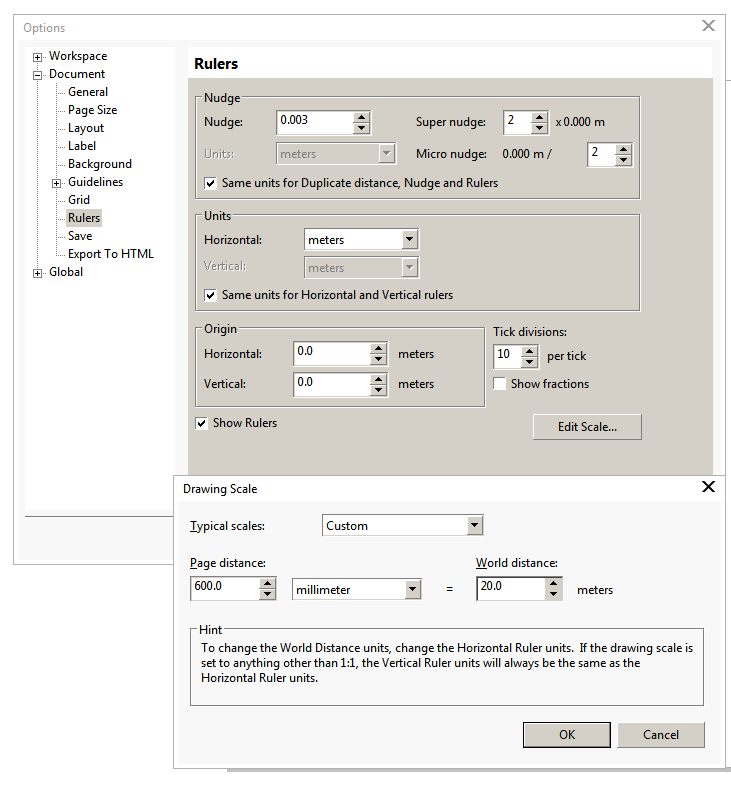Viewport: 731px width, 788px height.
Task: Enable Show fractions checkbox
Action: tap(499, 384)
